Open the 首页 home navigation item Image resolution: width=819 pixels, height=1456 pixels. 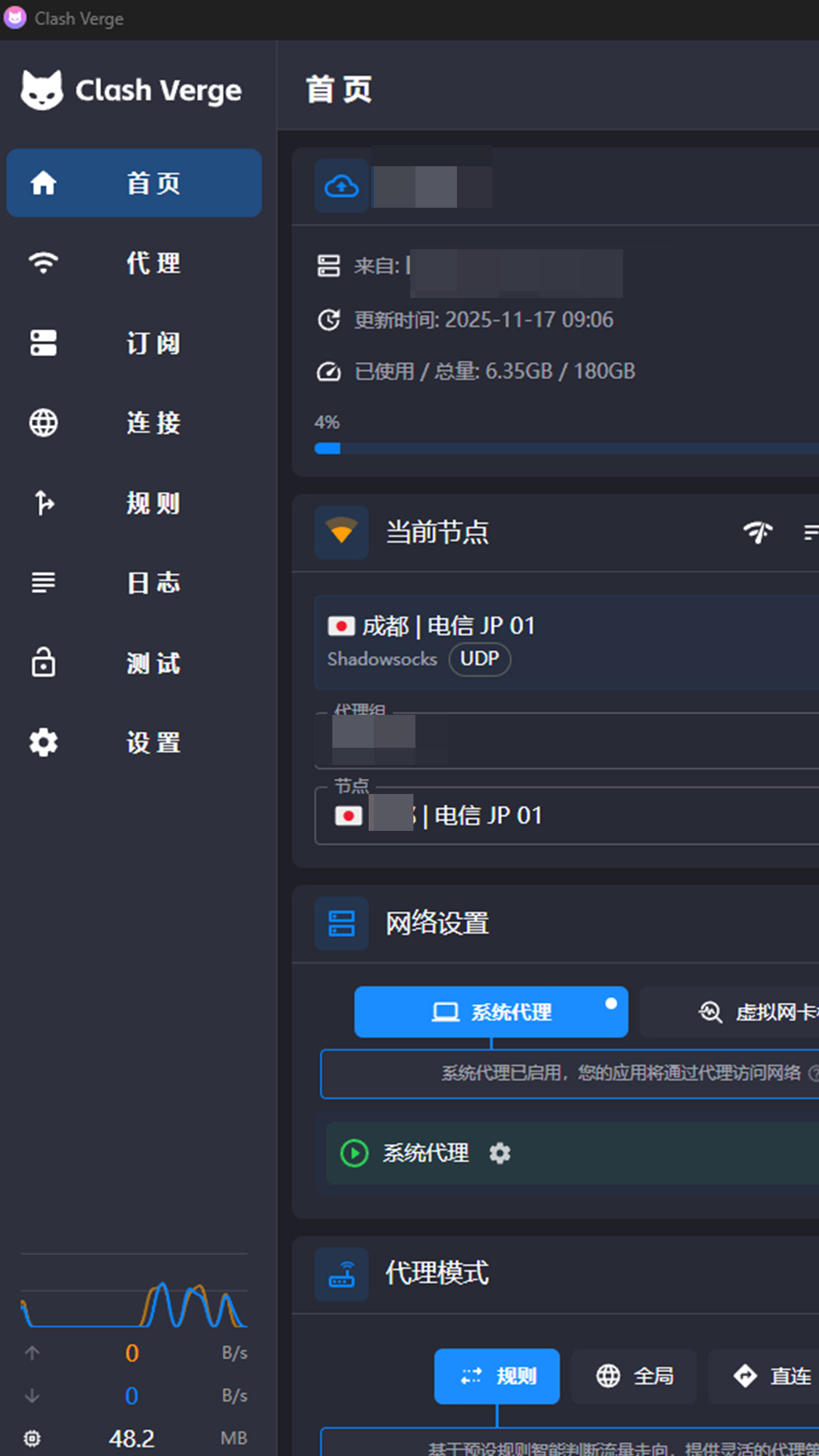pyautogui.click(x=134, y=183)
